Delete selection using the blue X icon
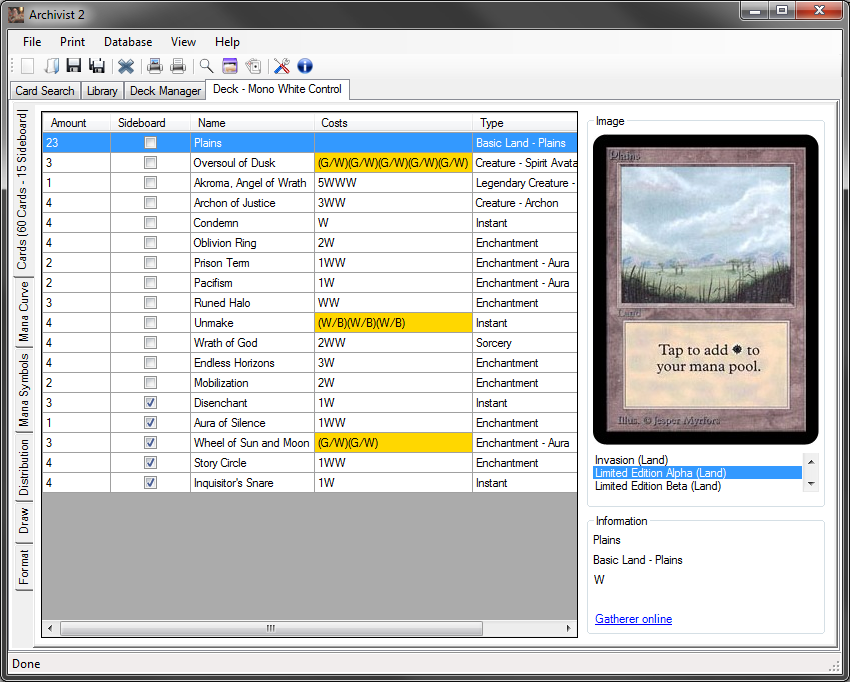Screen dimensions: 850x682 [x=126, y=66]
